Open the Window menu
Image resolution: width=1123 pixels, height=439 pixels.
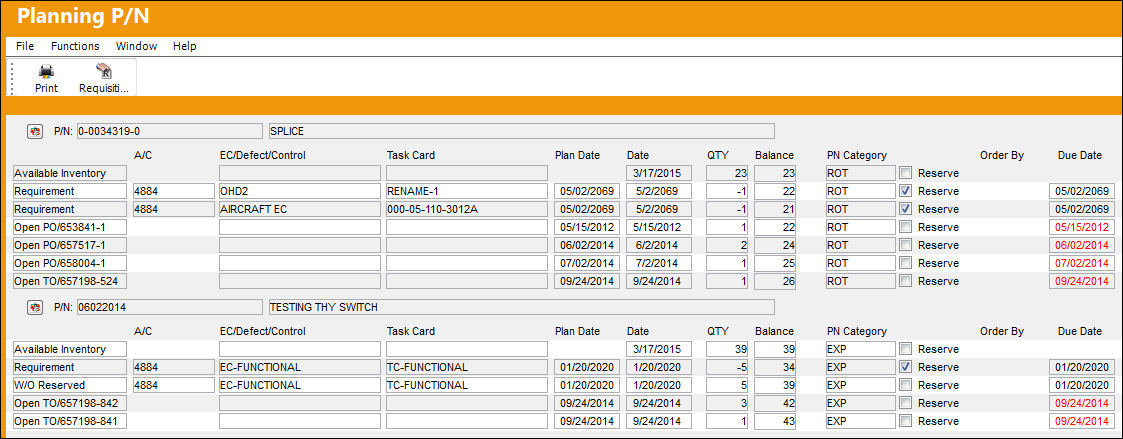pos(136,46)
